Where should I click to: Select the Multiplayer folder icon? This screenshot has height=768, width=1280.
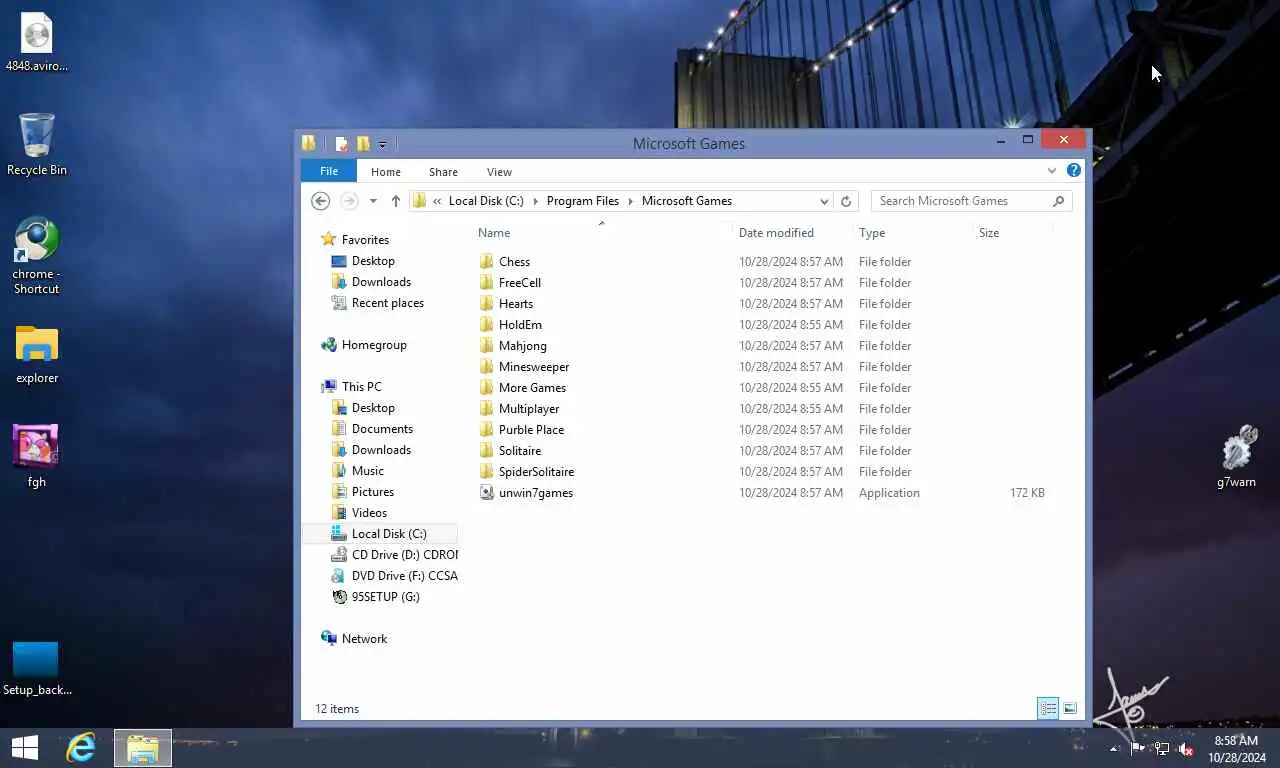487,409
